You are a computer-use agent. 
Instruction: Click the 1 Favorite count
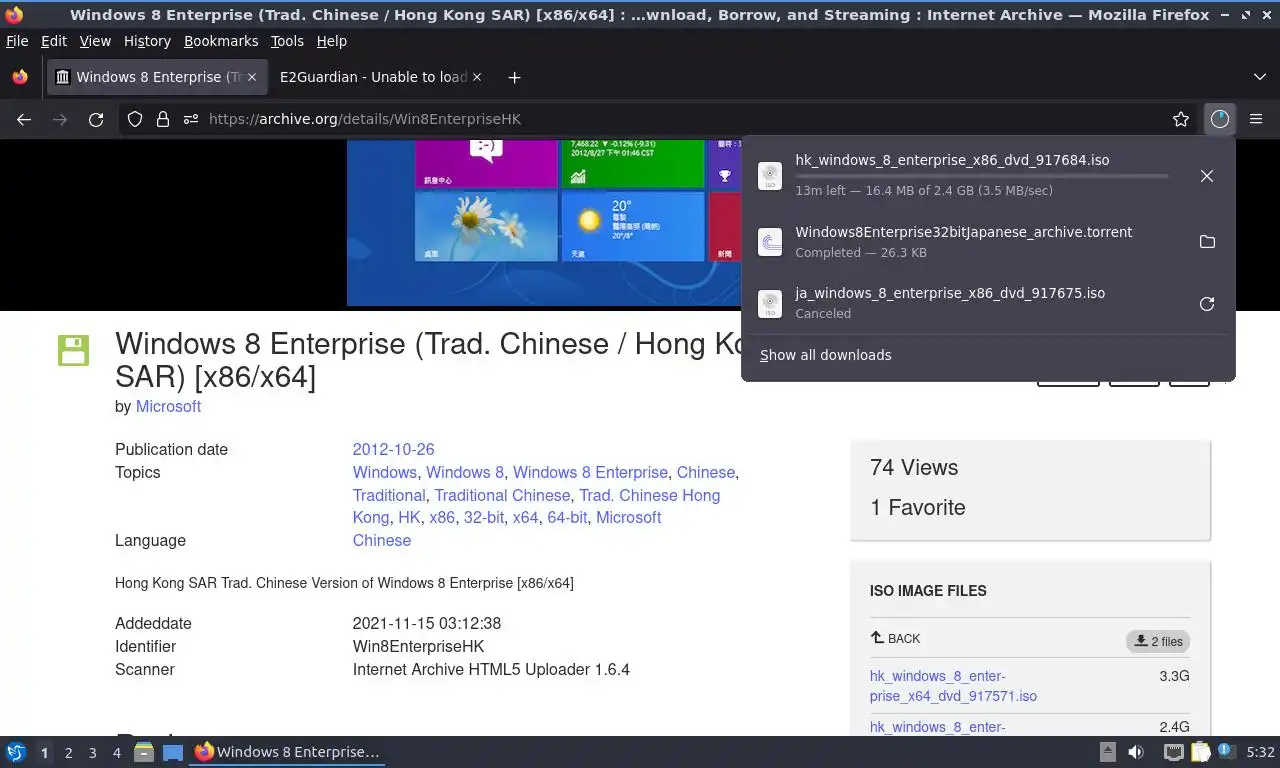point(918,507)
